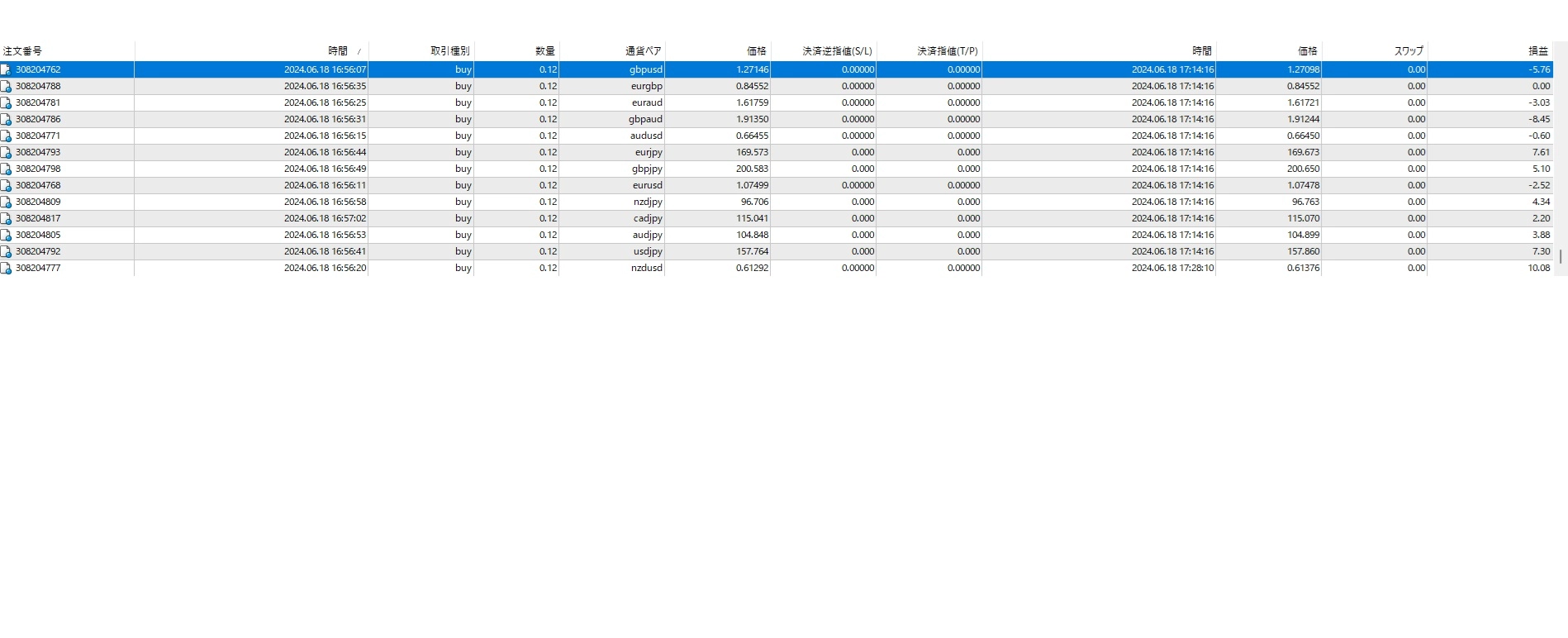Click the document icon beside order 308204788

pyautogui.click(x=6, y=87)
